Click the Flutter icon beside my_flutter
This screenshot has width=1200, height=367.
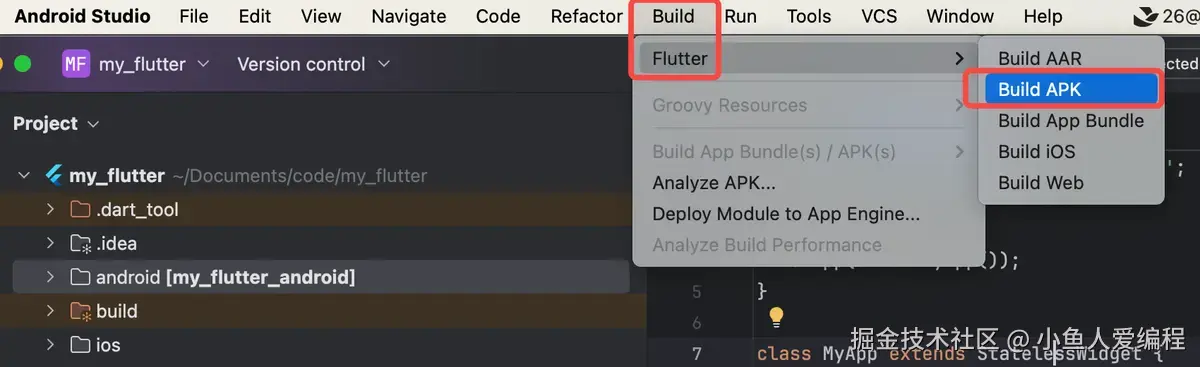(x=54, y=176)
